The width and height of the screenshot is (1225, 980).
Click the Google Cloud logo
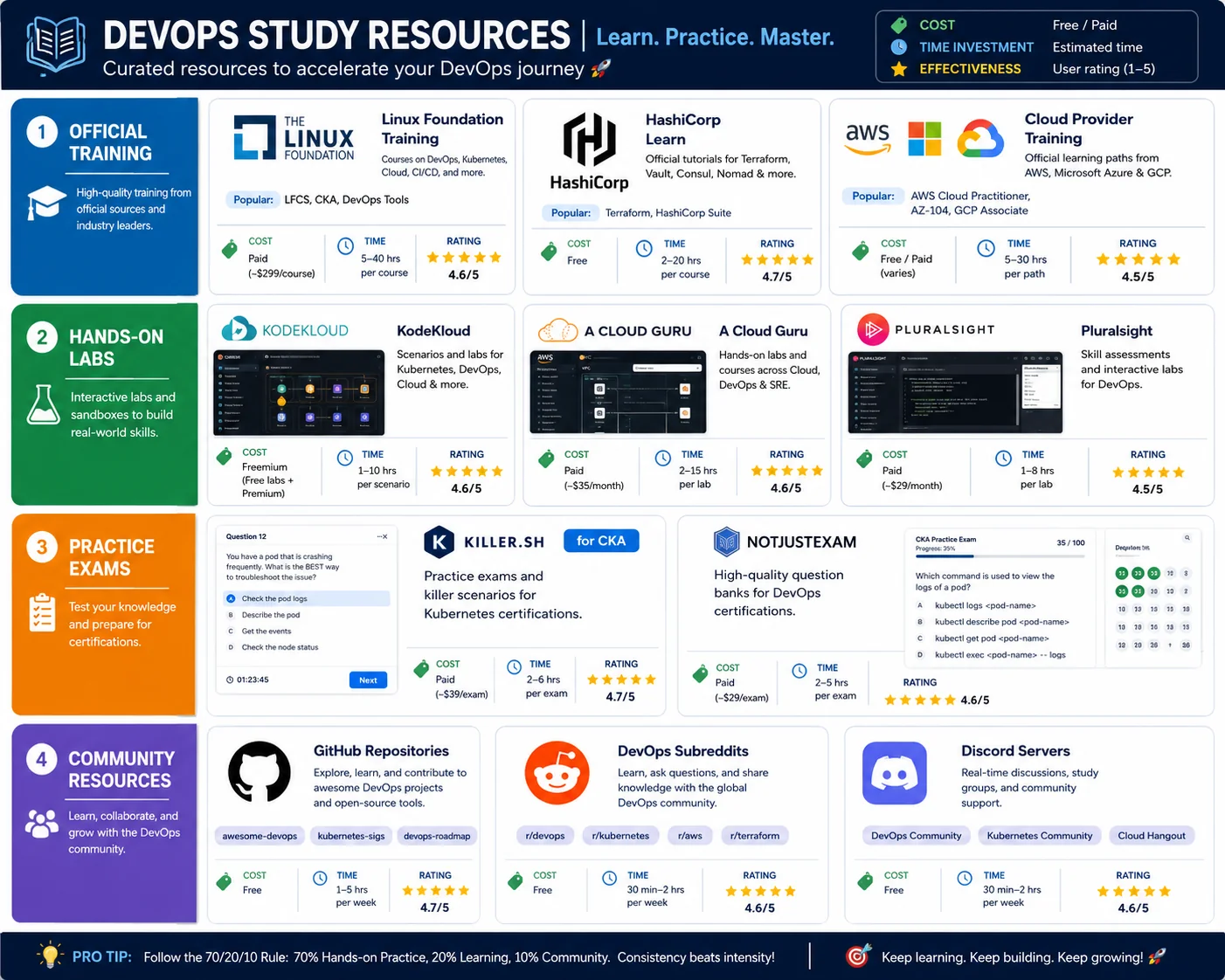980,139
